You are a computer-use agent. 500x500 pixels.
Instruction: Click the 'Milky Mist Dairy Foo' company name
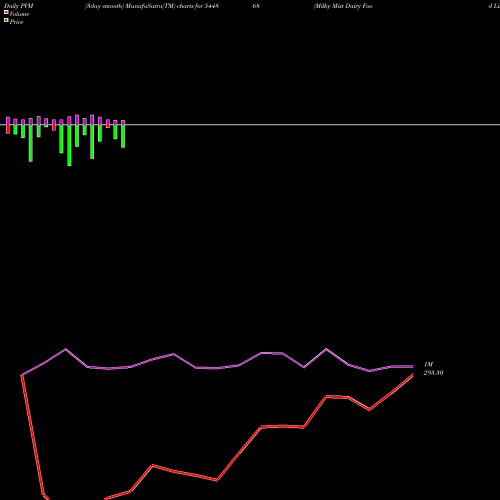click(343, 6)
